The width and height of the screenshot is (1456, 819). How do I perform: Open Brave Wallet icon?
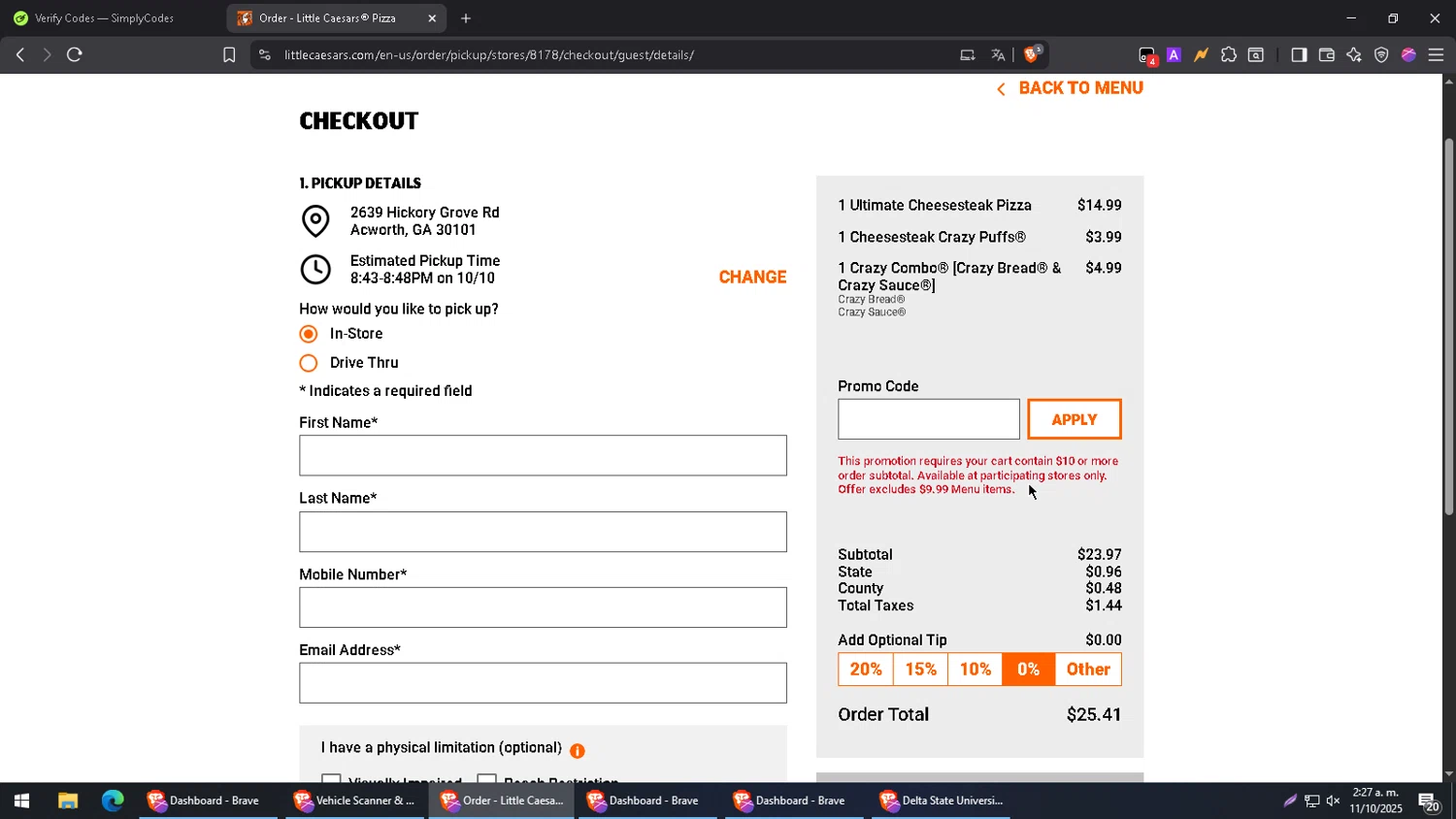point(1327,55)
